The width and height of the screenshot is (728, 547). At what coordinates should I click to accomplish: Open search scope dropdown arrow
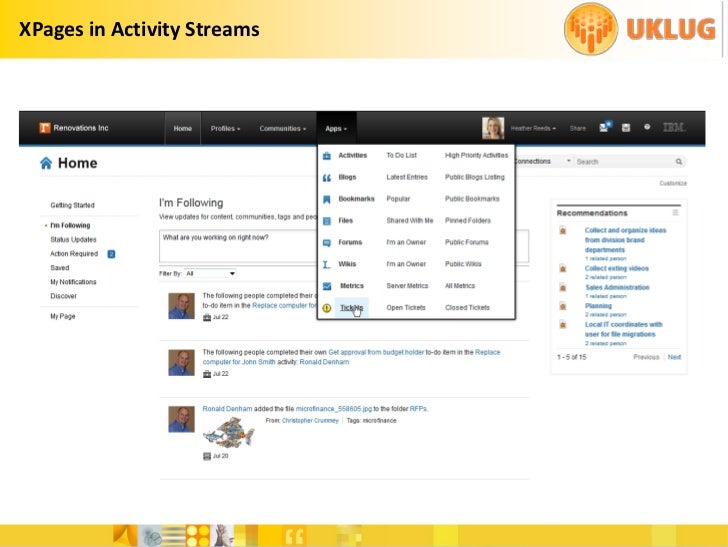[568, 161]
